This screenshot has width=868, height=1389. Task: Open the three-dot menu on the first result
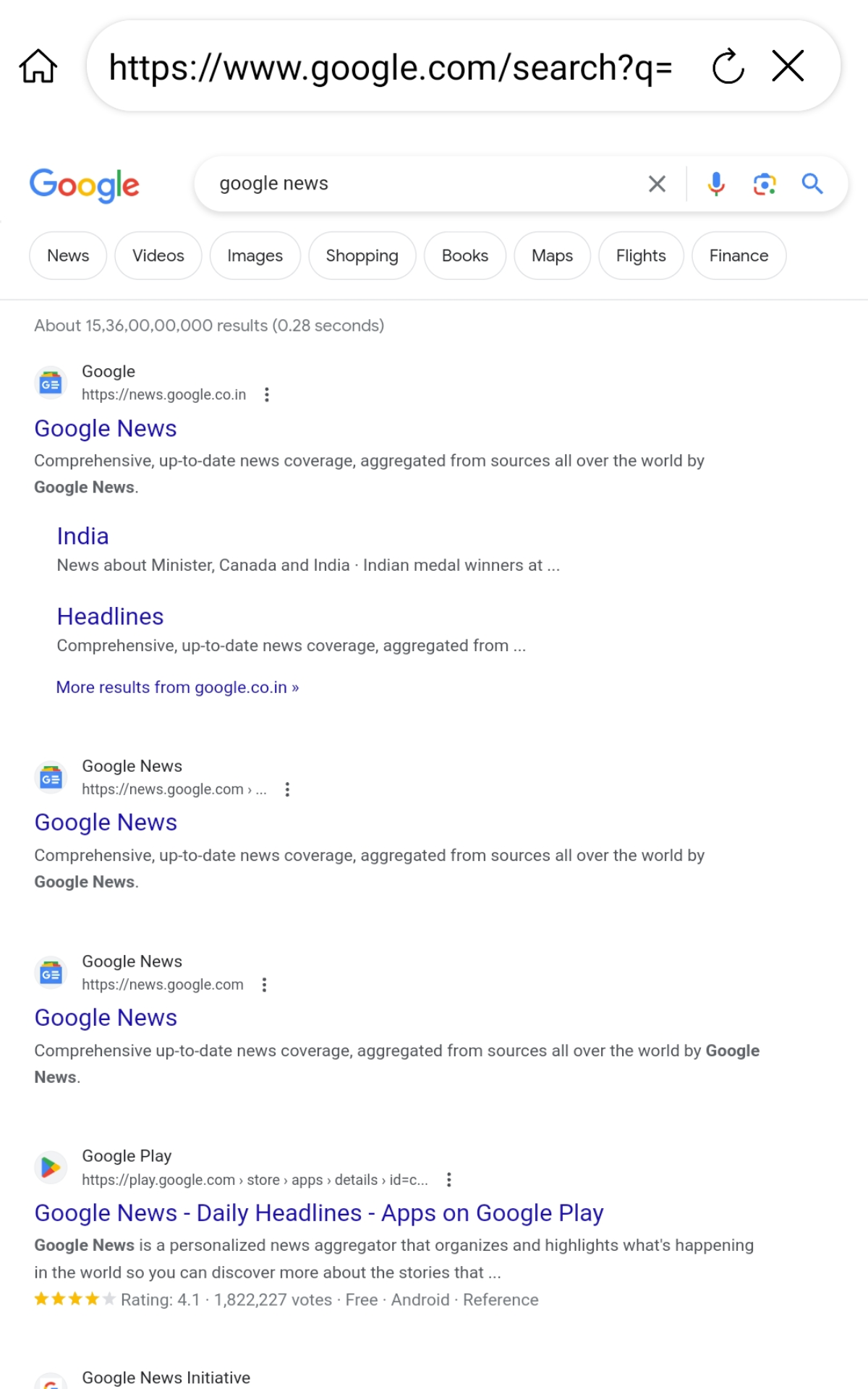point(268,394)
